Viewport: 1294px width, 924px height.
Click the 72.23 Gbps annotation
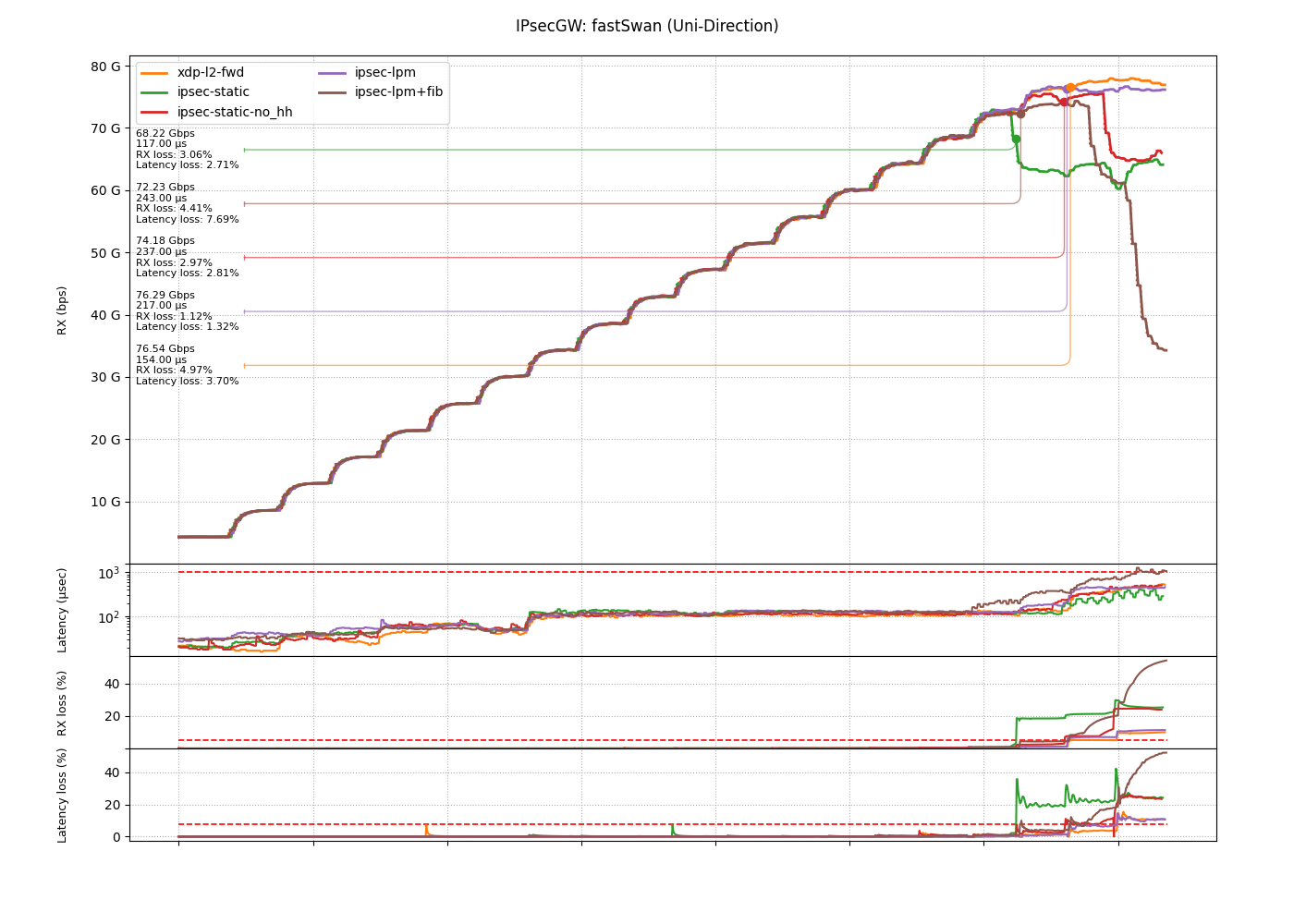click(165, 187)
